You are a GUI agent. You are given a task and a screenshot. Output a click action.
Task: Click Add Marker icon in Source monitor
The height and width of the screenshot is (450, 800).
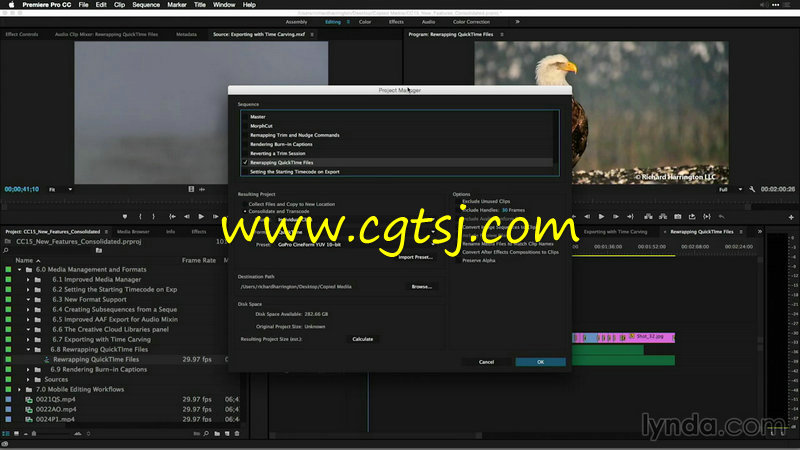tap(125, 217)
